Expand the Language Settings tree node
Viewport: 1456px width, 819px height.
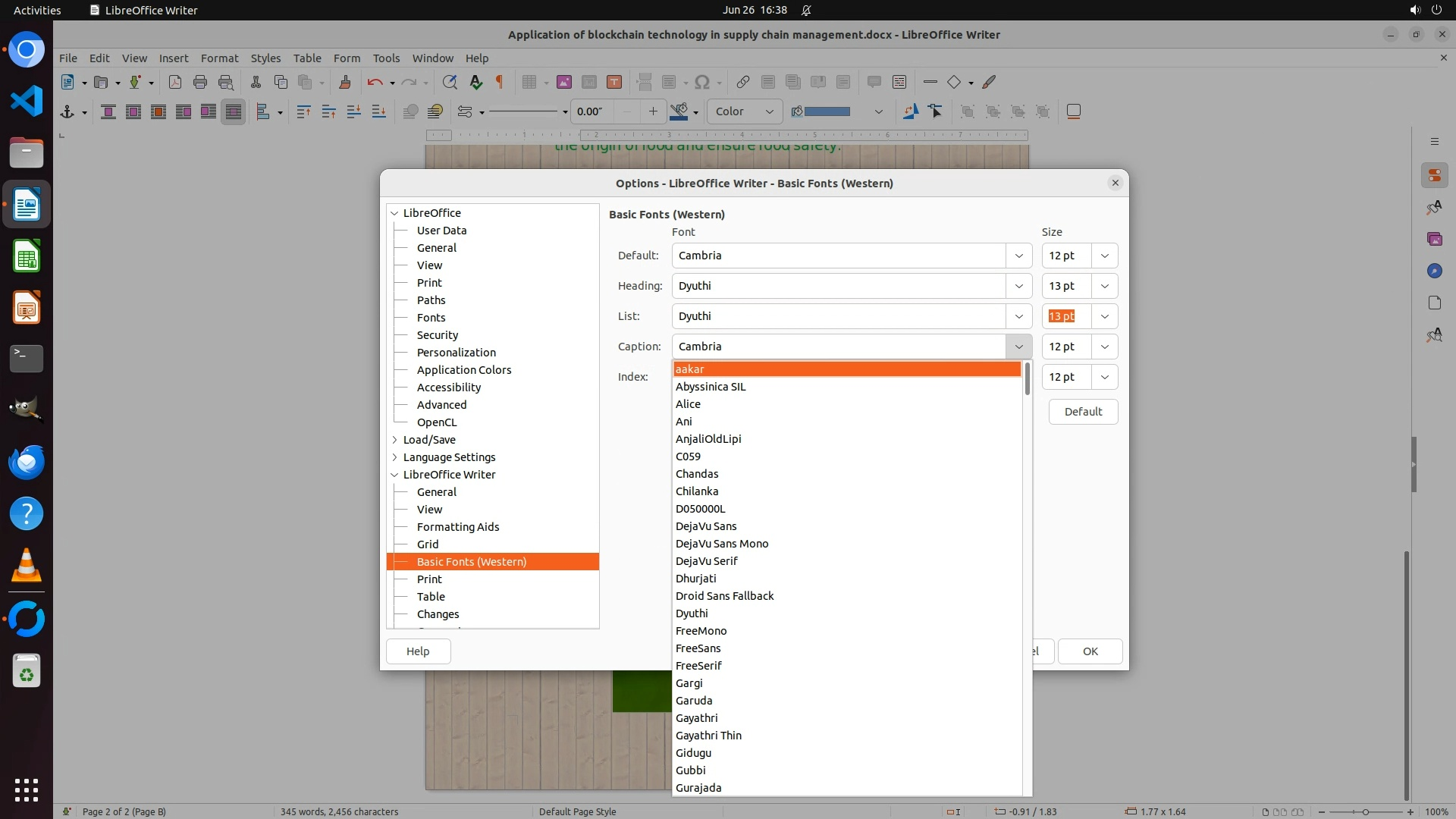pos(395,457)
